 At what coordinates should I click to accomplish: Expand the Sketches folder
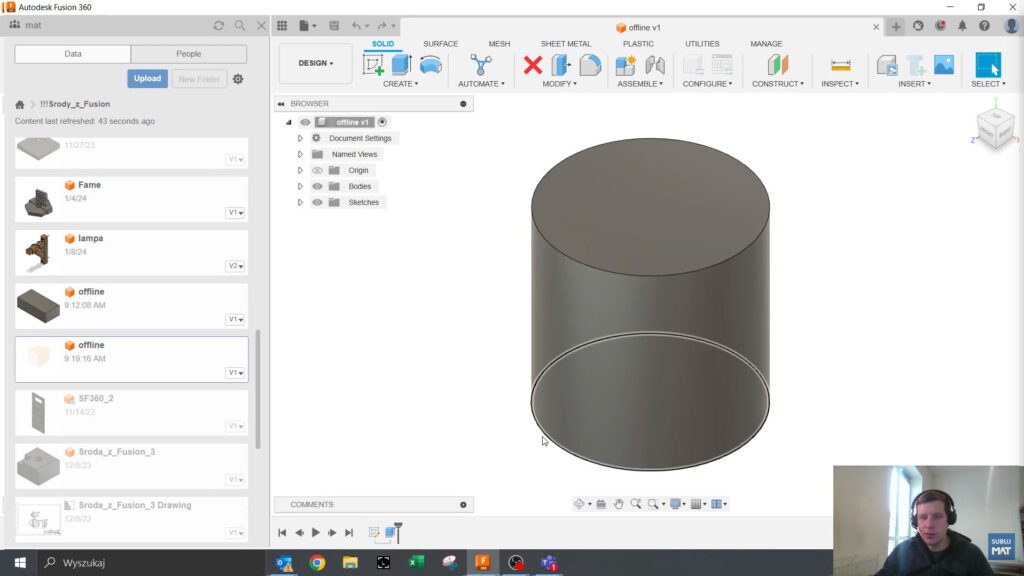tap(300, 201)
